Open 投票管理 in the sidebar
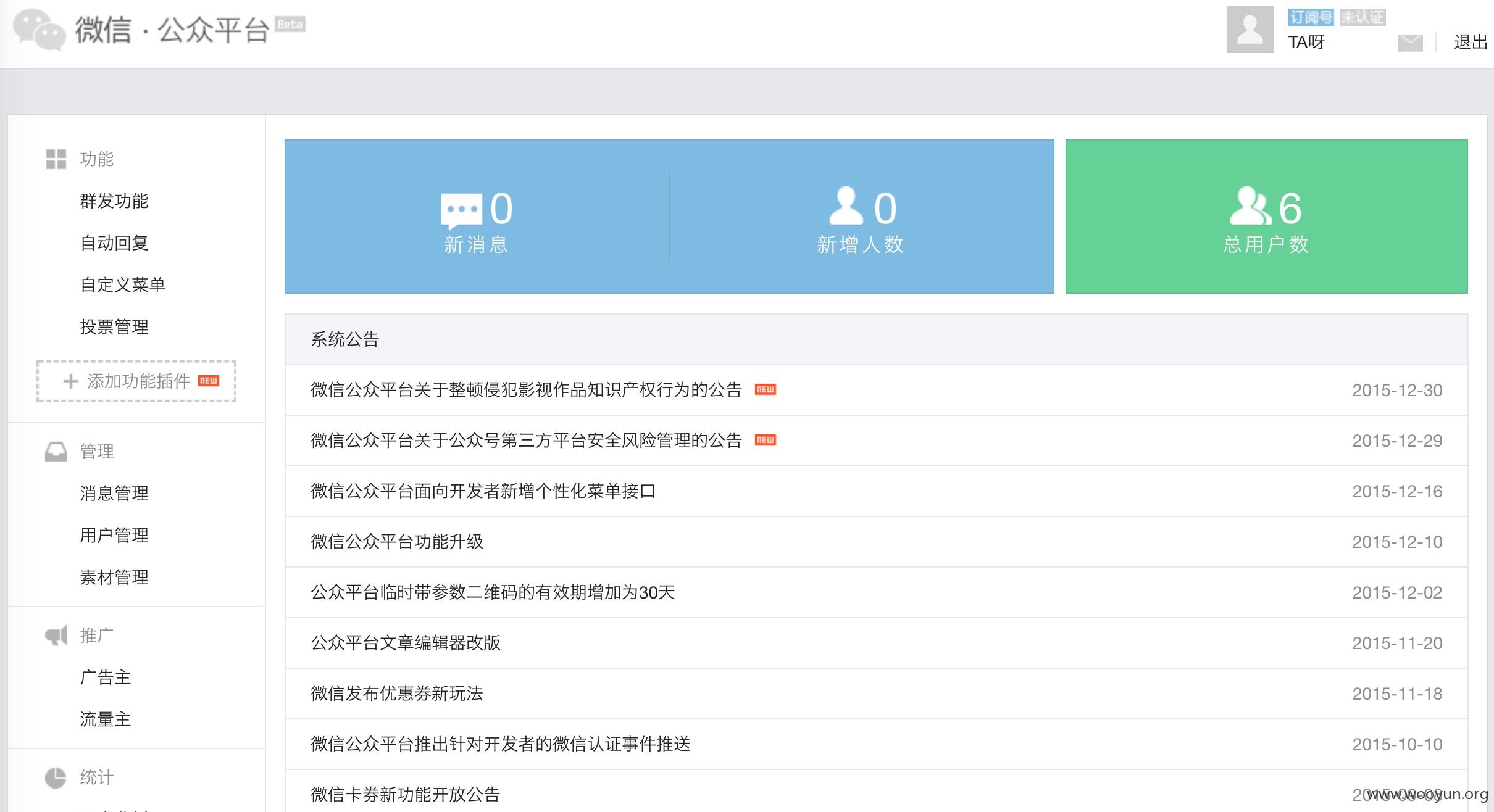1494x812 pixels. click(114, 327)
